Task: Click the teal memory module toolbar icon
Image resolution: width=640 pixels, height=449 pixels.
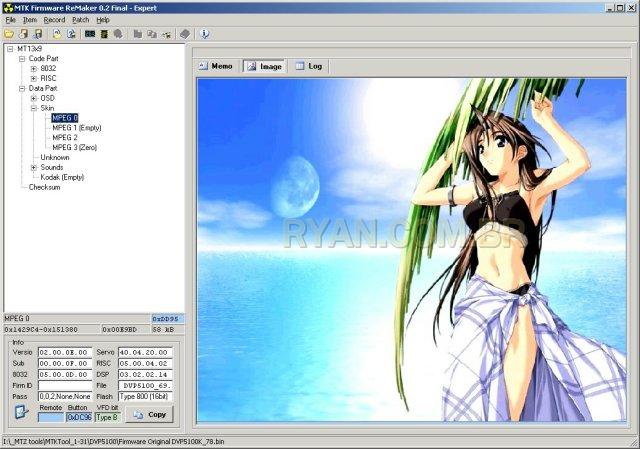Action: click(89, 33)
